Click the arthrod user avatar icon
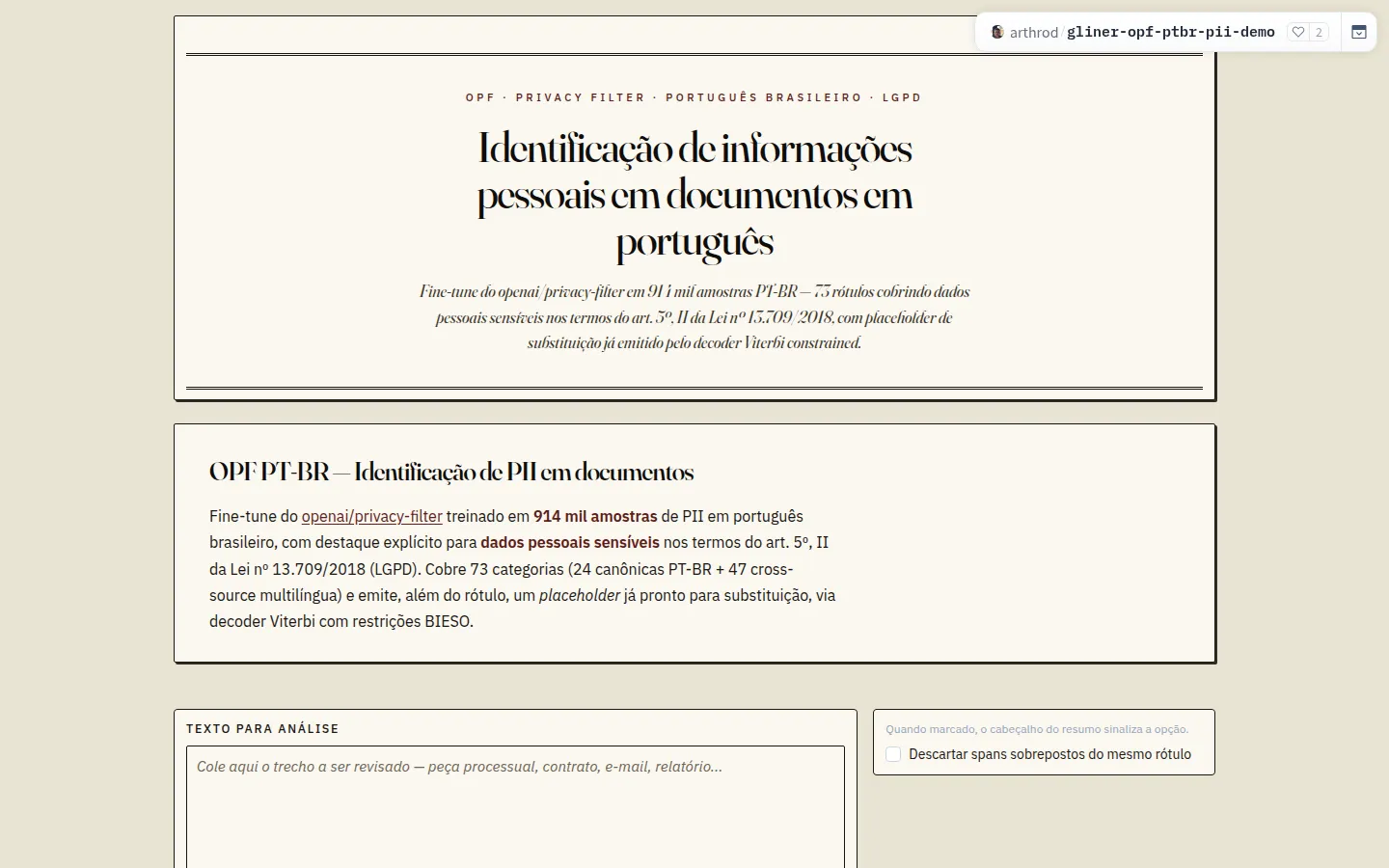This screenshot has width=1389, height=868. coord(997,32)
